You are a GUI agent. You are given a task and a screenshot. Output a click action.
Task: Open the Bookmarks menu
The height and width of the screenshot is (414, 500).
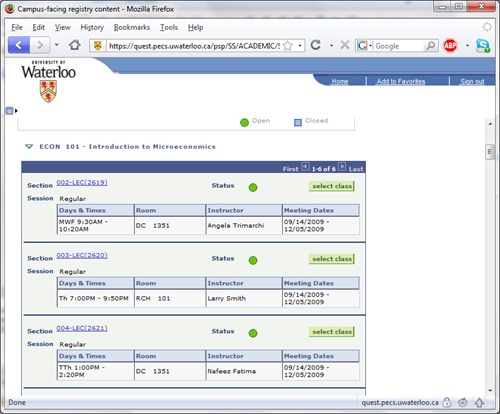132,27
